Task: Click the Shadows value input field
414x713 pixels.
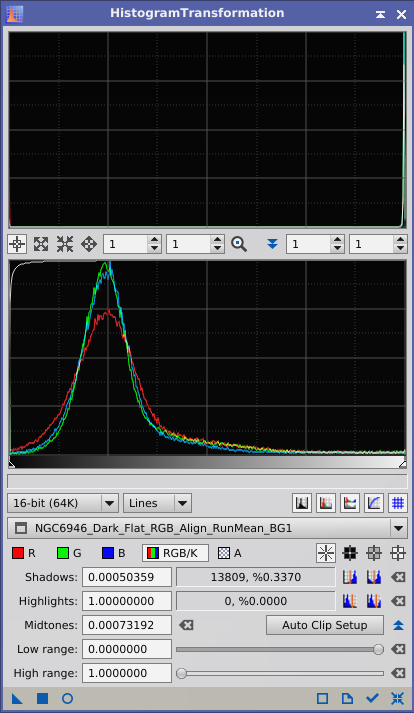Action: pyautogui.click(x=126, y=577)
